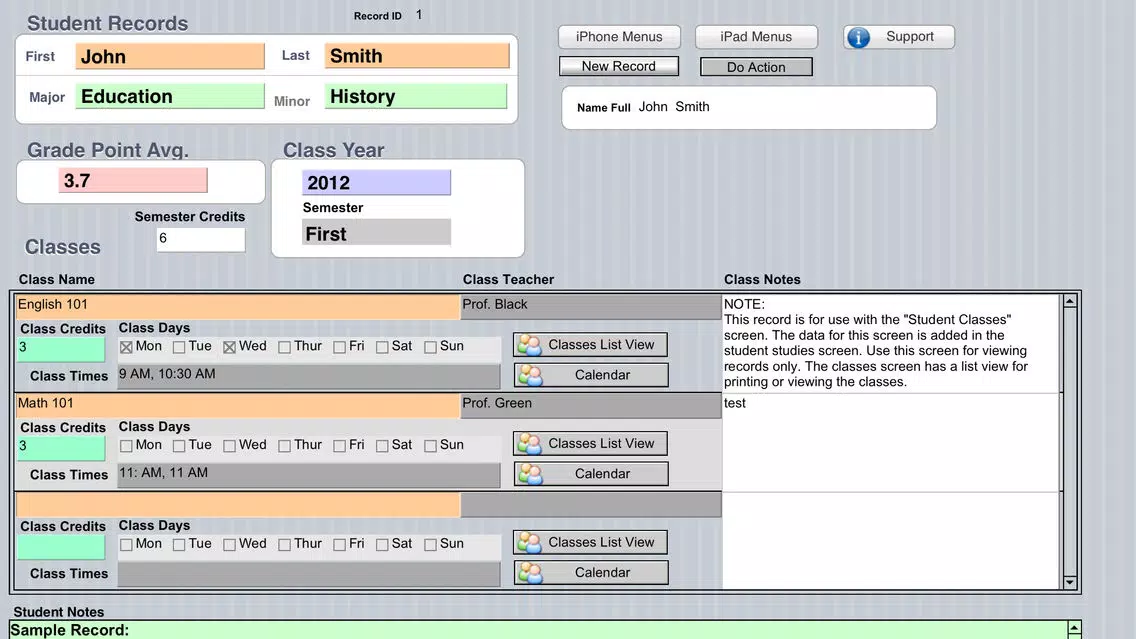Click the Math 101 class notes containing test
Image resolution: width=1136 pixels, height=639 pixels.
point(892,443)
